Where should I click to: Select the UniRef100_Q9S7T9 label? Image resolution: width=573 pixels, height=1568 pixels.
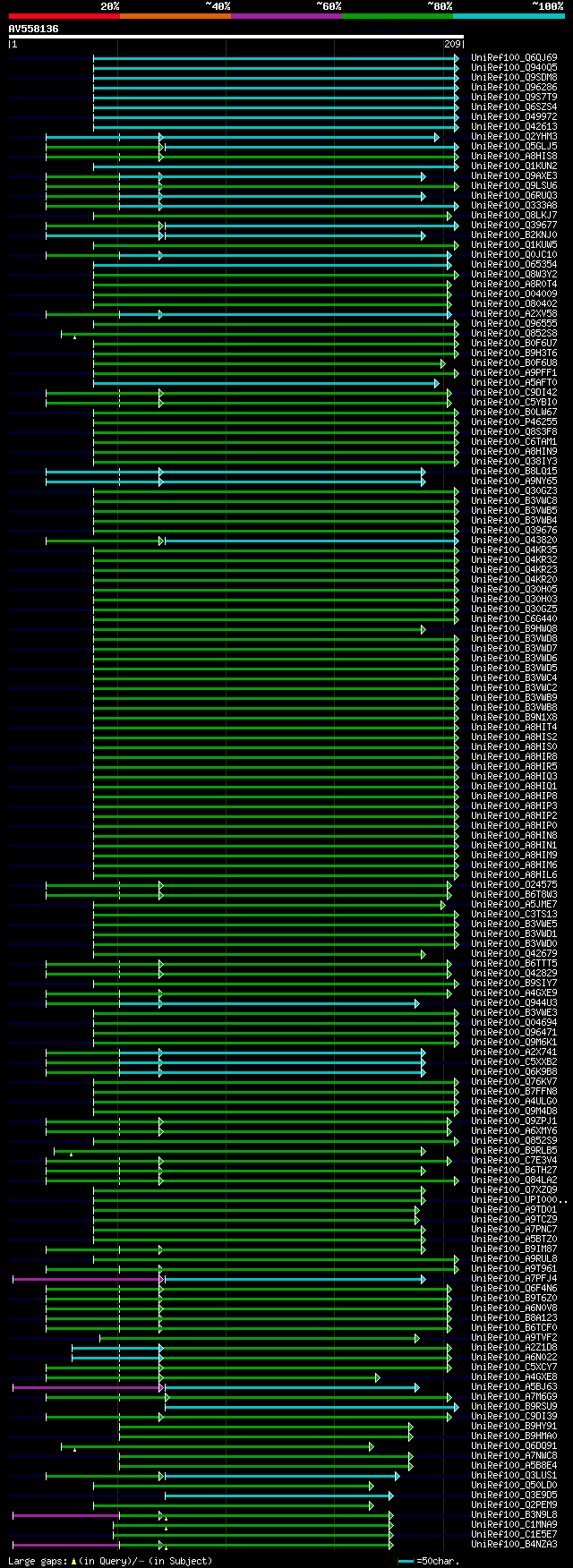[514, 97]
